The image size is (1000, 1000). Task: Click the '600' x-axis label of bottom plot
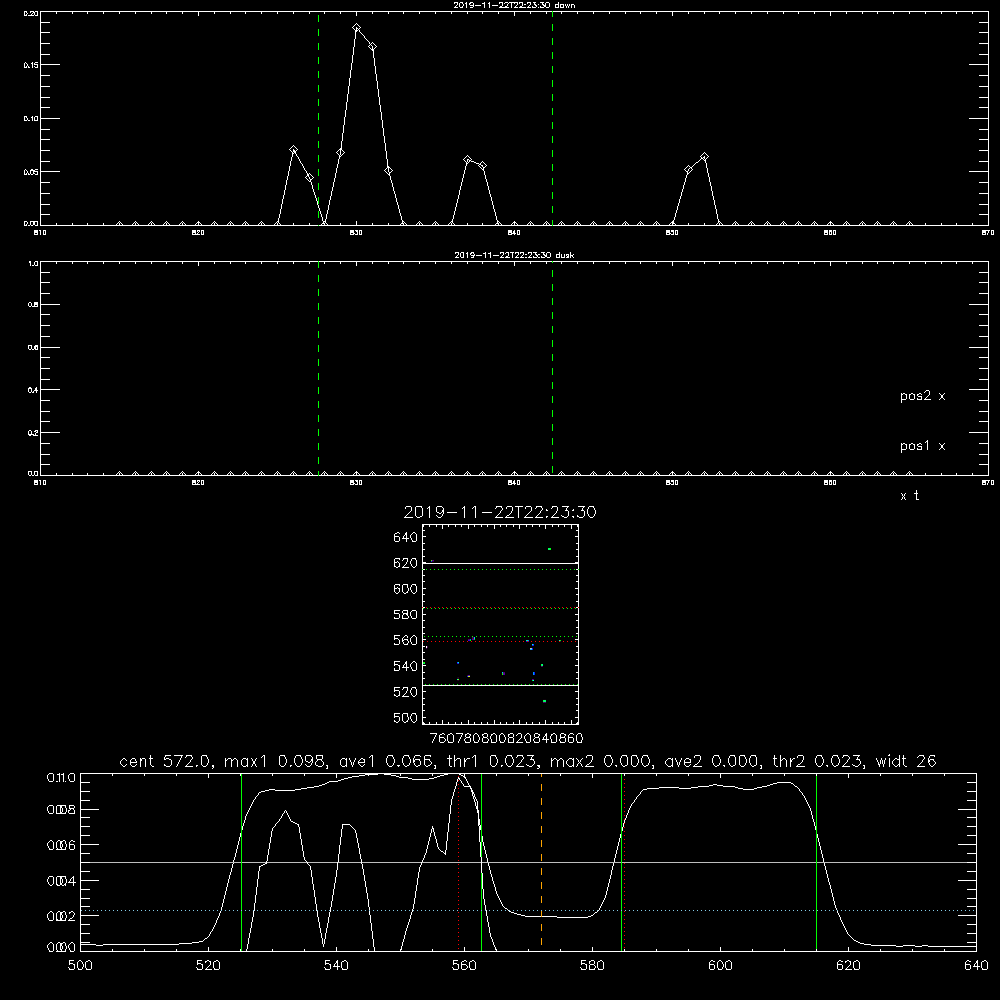(720, 966)
